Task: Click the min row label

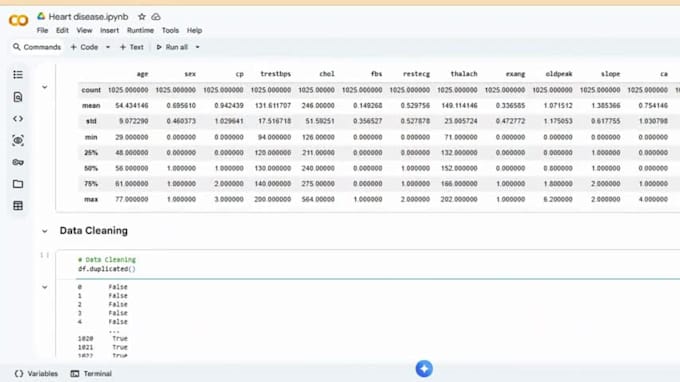Action: click(91, 137)
